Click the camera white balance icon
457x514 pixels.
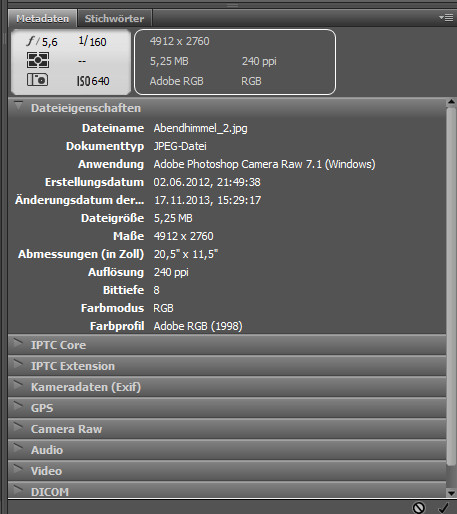(x=37, y=80)
